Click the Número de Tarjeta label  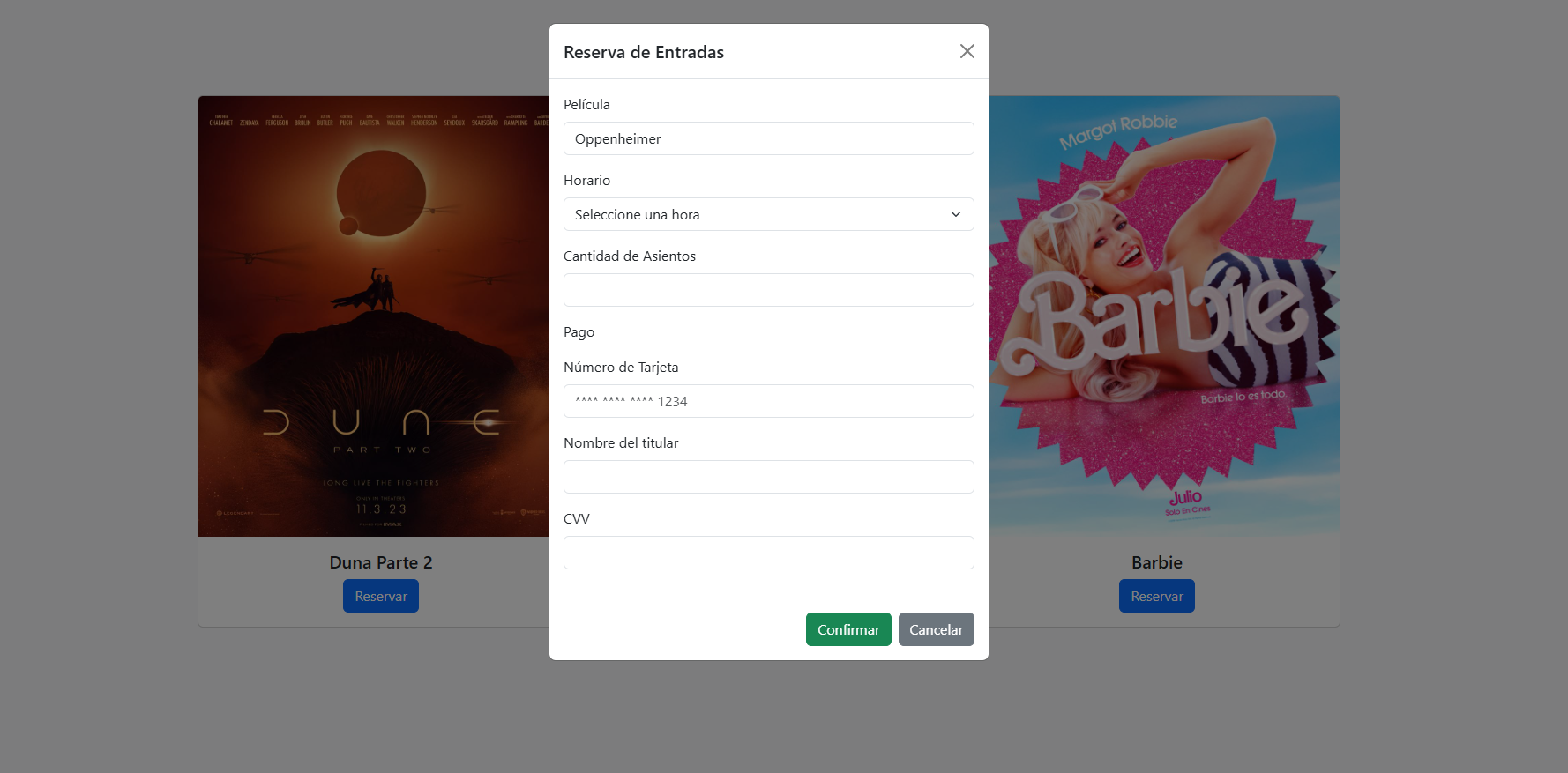(x=621, y=368)
